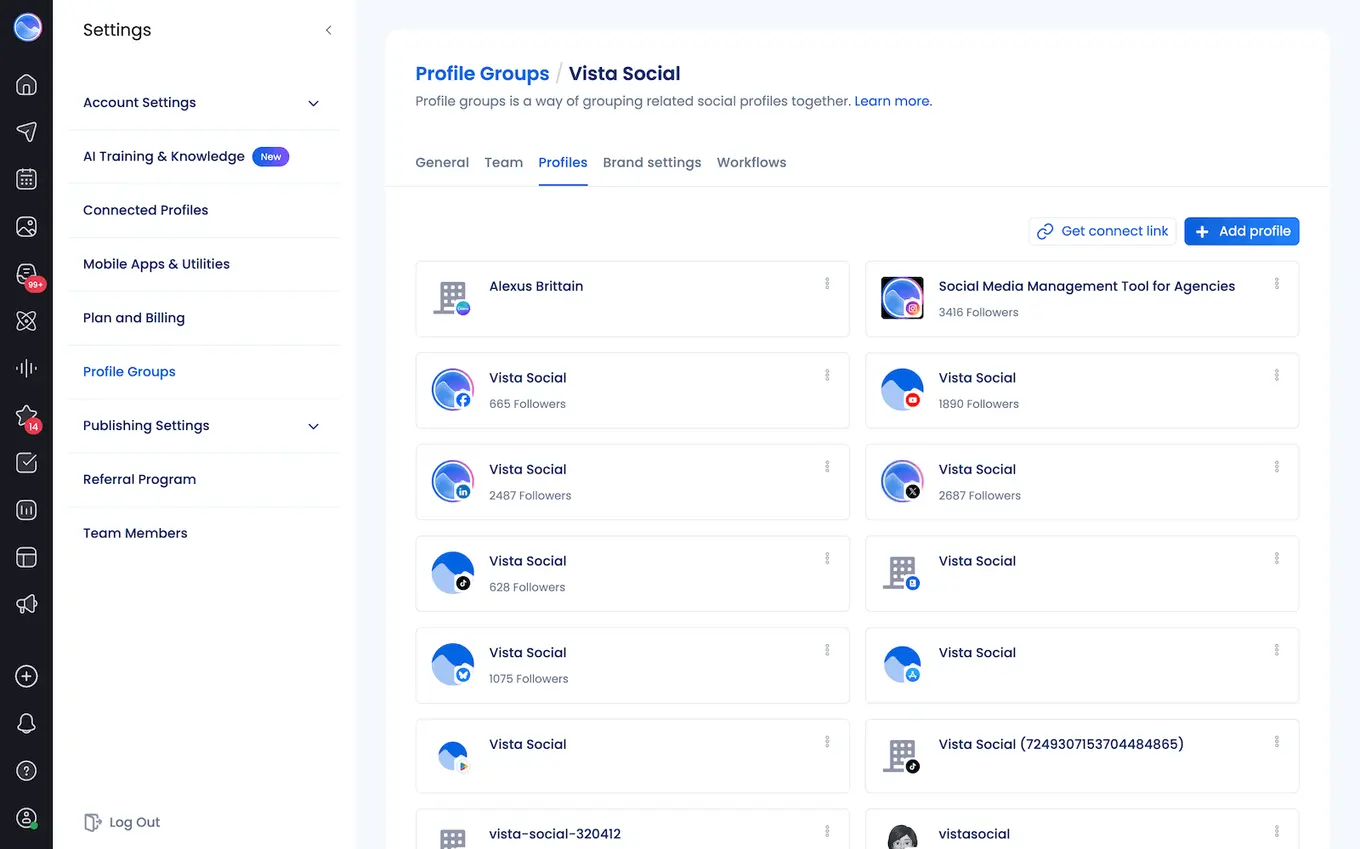Open the reviews star icon showing 14
This screenshot has width=1360, height=849.
point(26,415)
